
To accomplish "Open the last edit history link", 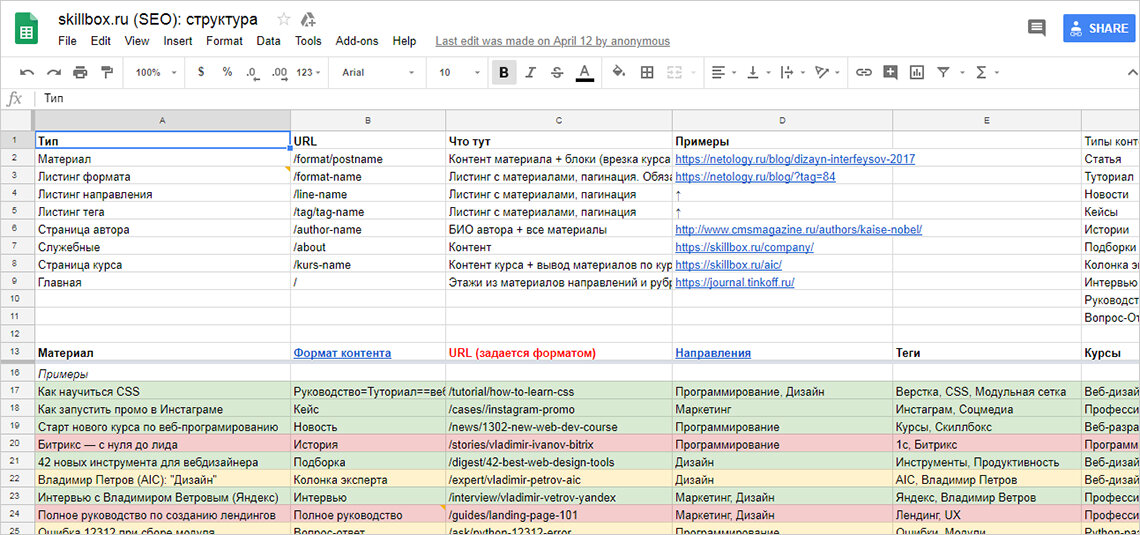I will pyautogui.click(x=553, y=41).
